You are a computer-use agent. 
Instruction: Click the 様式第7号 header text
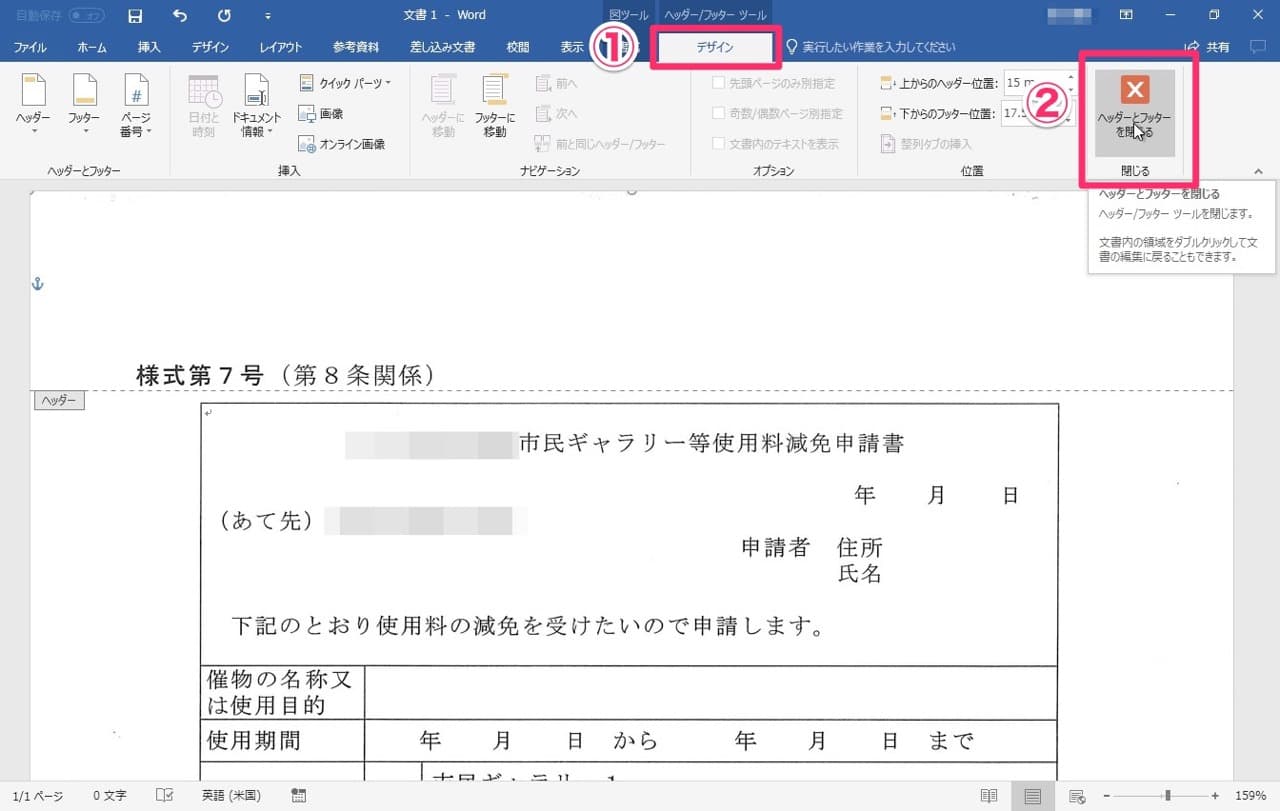199,376
